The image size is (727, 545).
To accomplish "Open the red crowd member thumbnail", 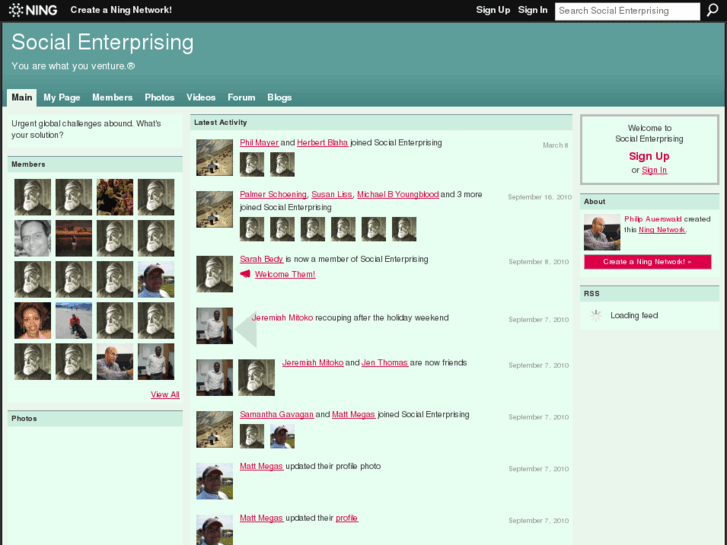I will (115, 197).
